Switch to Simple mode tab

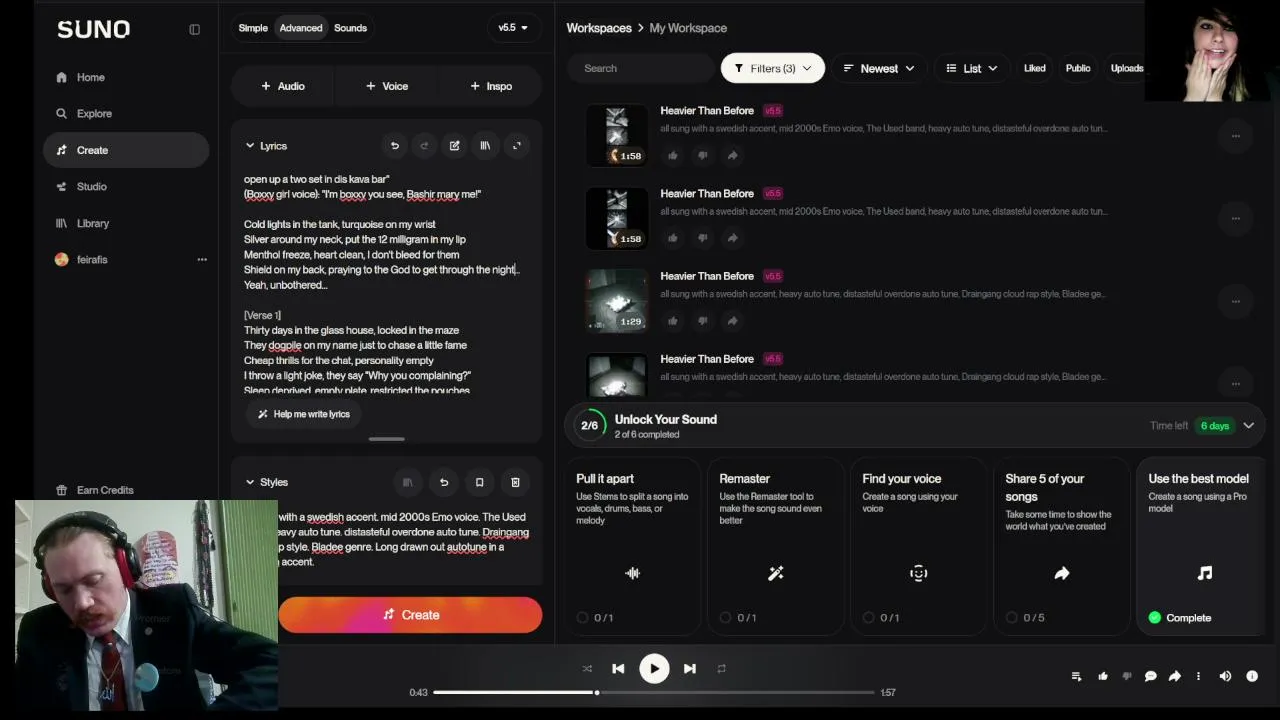253,28
